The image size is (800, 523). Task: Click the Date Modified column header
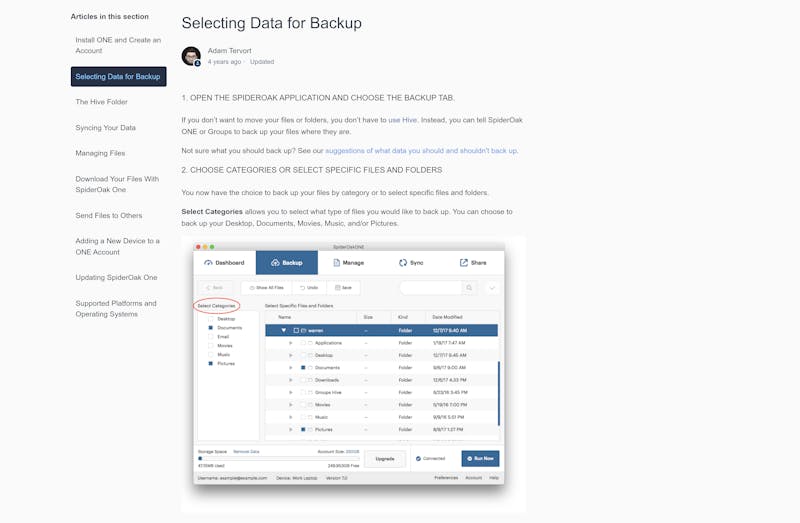447,317
